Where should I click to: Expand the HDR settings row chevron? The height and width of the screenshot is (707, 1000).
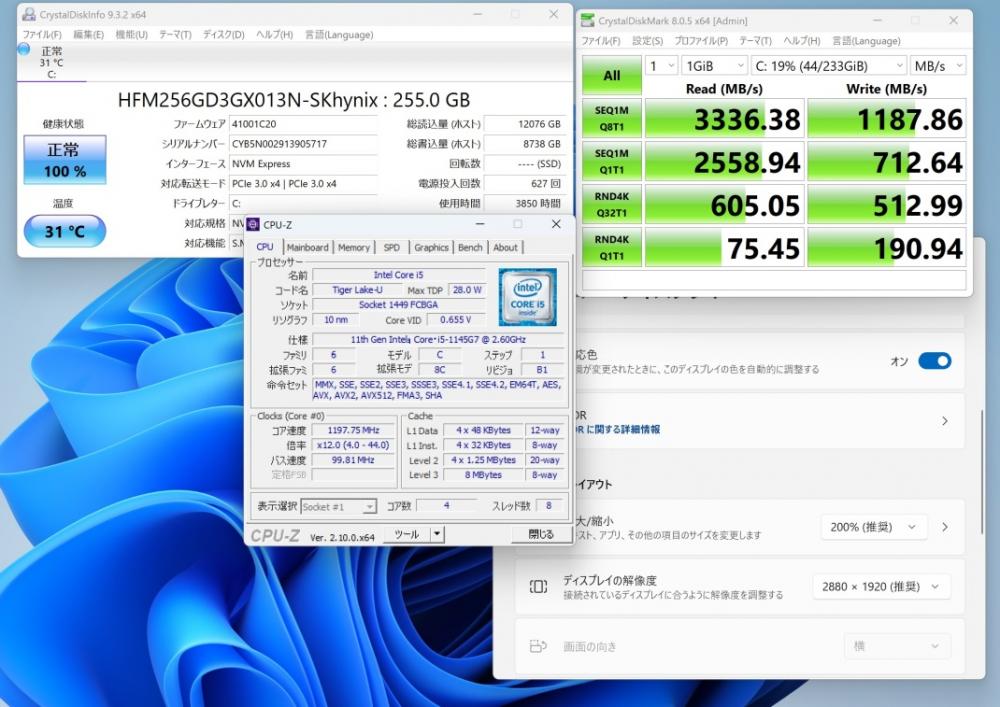[x=945, y=421]
